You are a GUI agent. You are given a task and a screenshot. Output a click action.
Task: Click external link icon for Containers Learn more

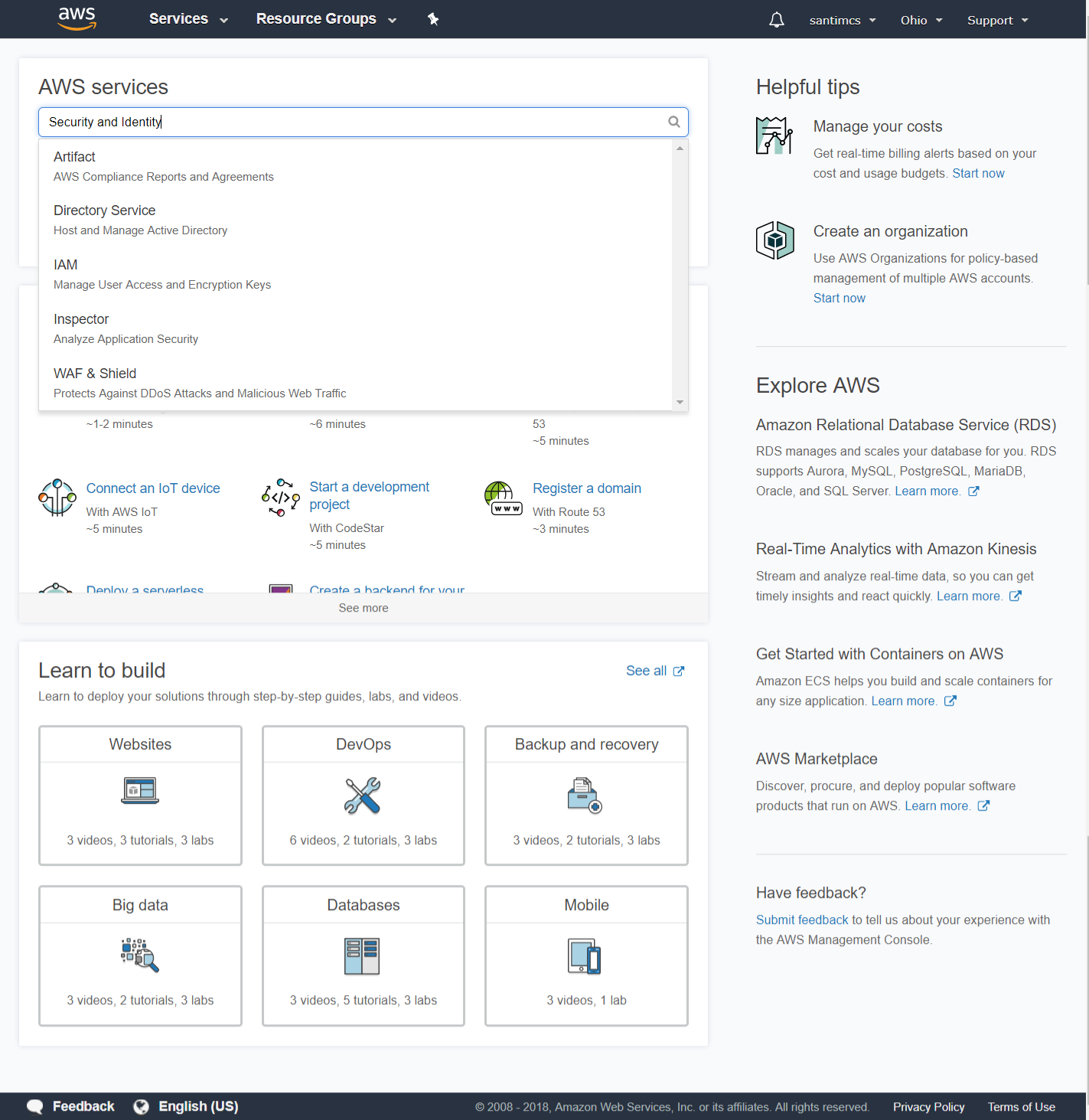click(950, 701)
